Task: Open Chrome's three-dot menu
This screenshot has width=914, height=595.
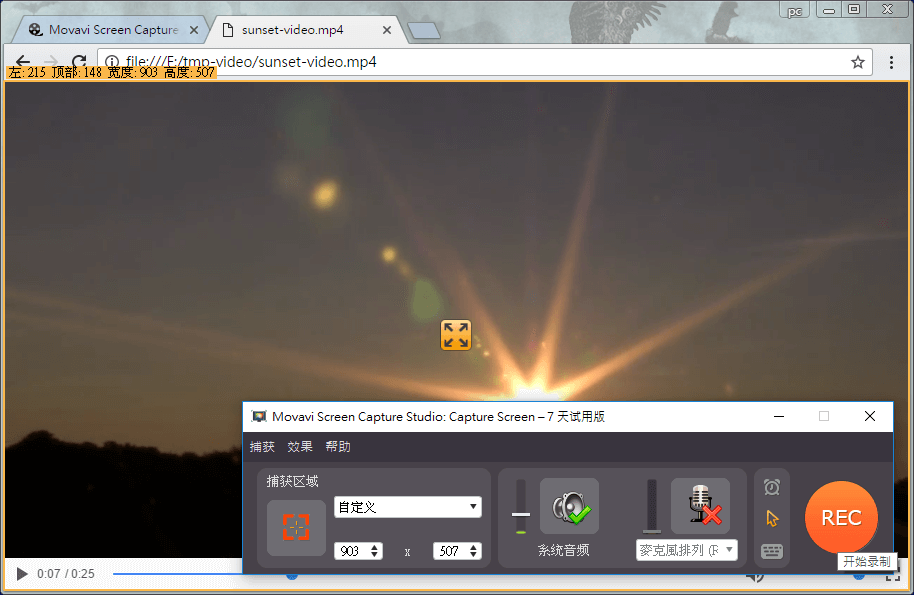Action: [891, 61]
